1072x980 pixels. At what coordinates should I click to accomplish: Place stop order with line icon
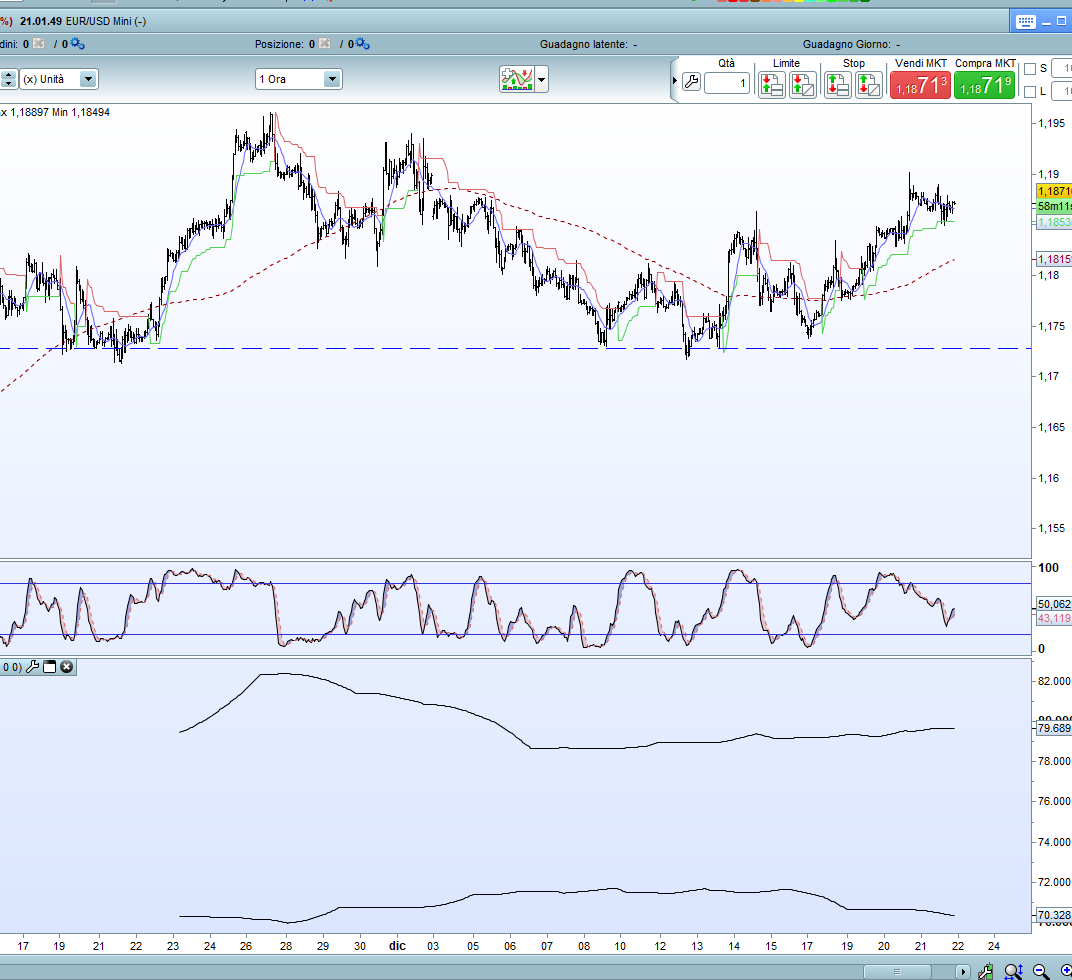[x=838, y=85]
